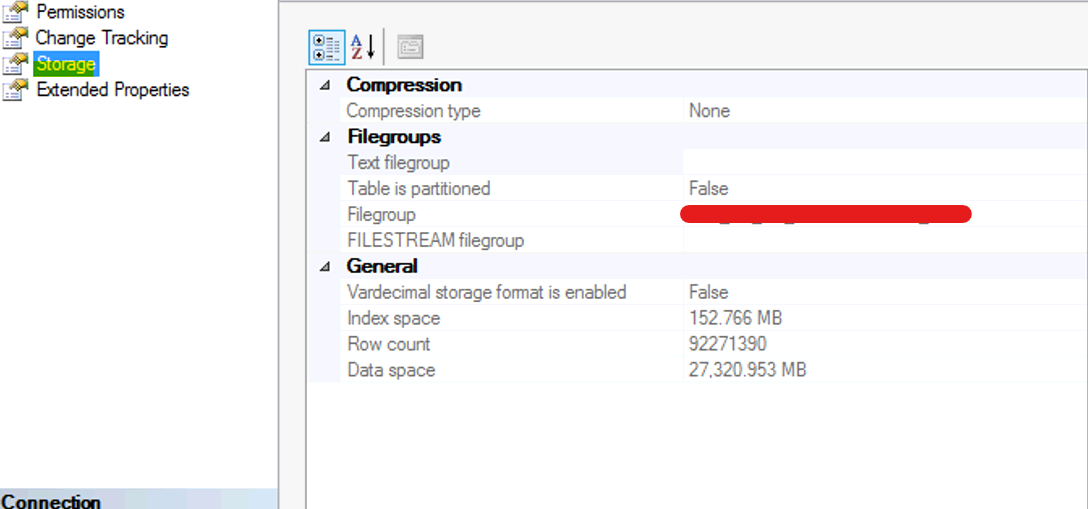Collapse the Filegroups category
Screen dimensions: 1088x509
tap(324, 137)
